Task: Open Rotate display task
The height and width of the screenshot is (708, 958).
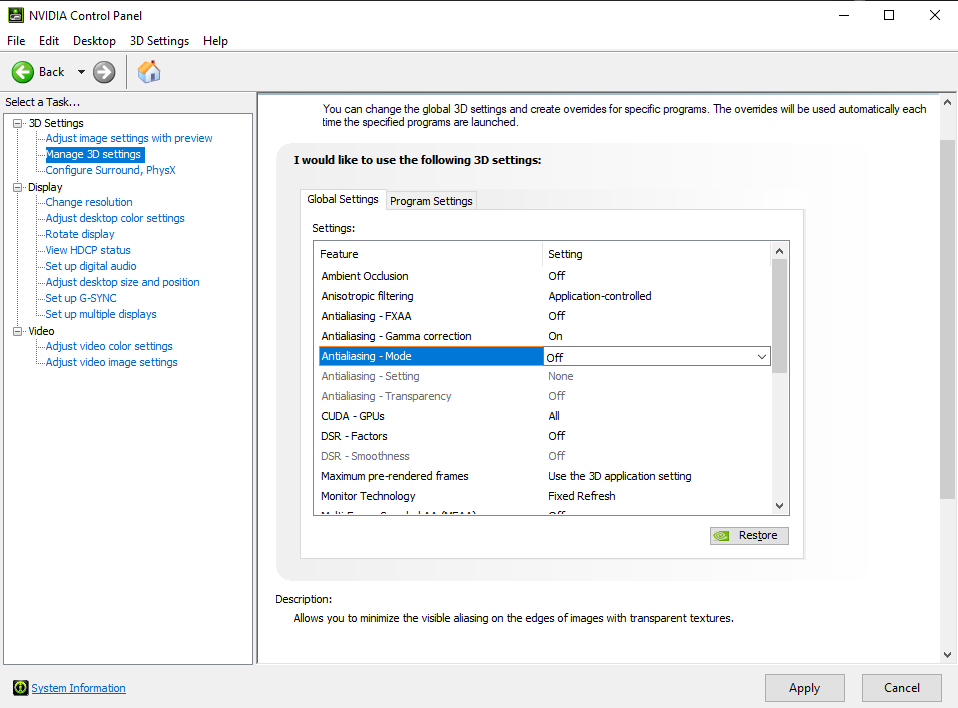Action: [80, 234]
